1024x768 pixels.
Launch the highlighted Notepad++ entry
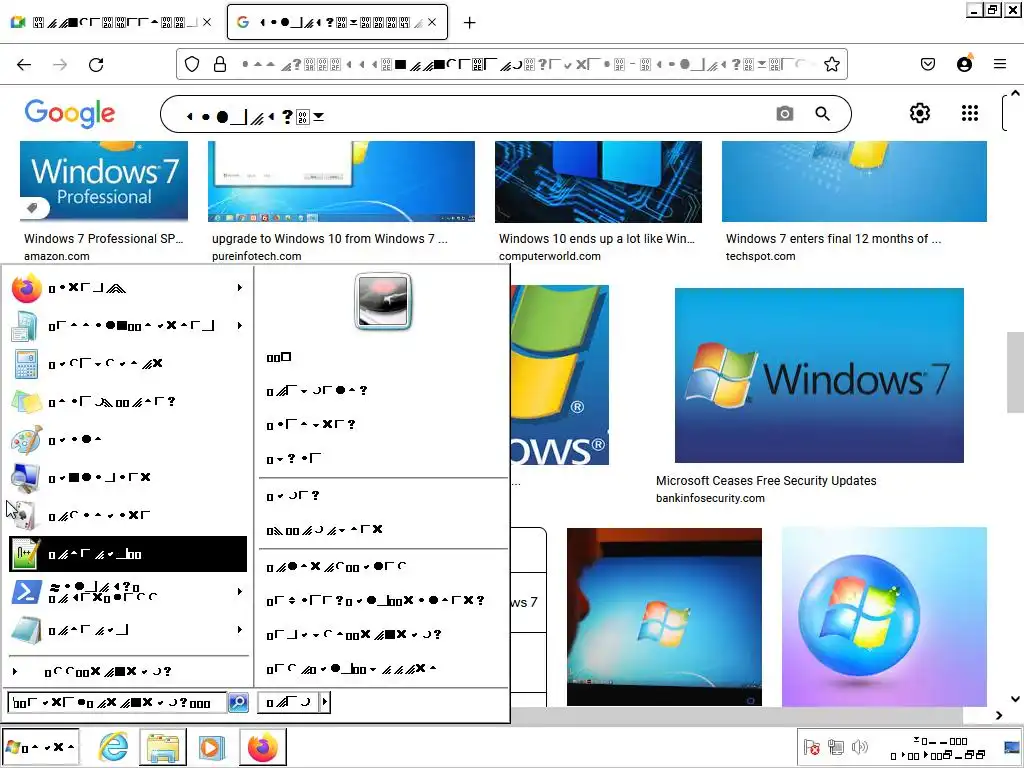pyautogui.click(x=128, y=554)
